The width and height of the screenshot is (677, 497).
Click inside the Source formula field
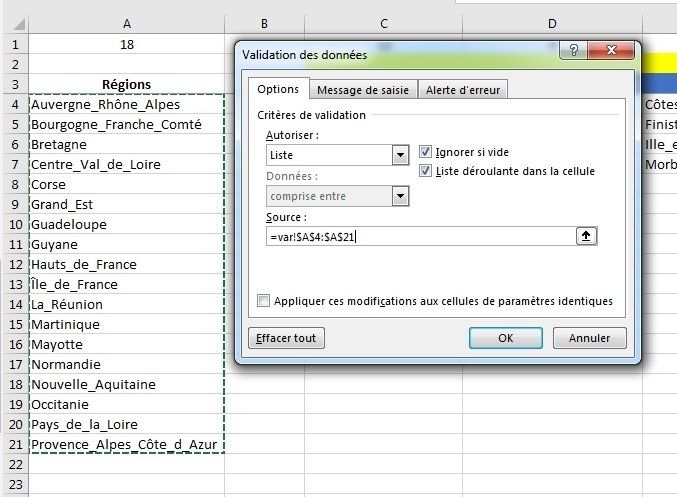pos(420,236)
